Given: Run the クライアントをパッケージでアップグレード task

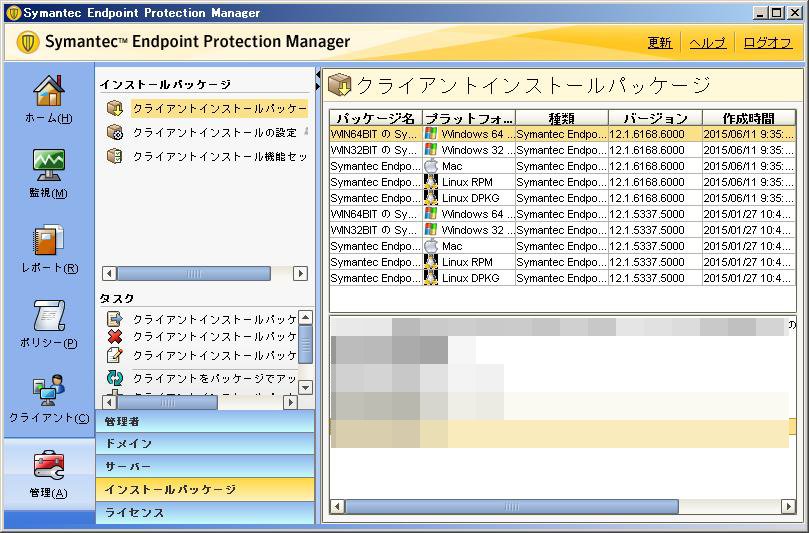Looking at the screenshot, I should pos(215,378).
